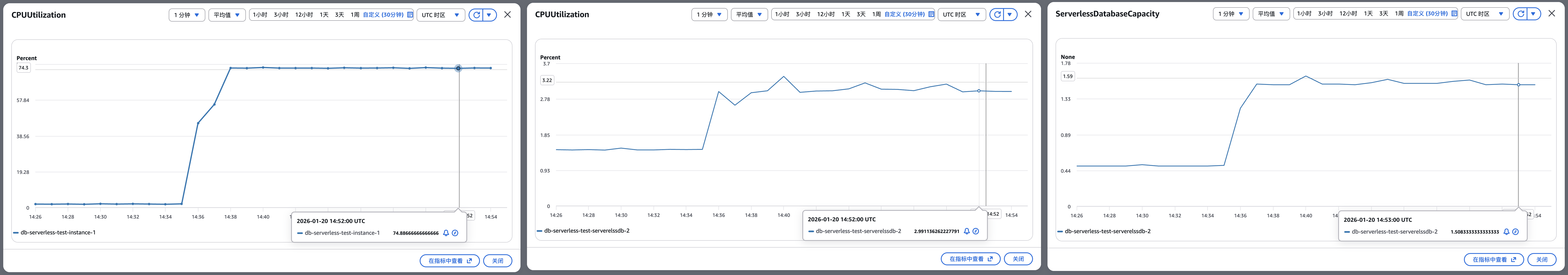
Task: Click circular icon beside 2.9911 tooltip value
Action: click(976, 231)
